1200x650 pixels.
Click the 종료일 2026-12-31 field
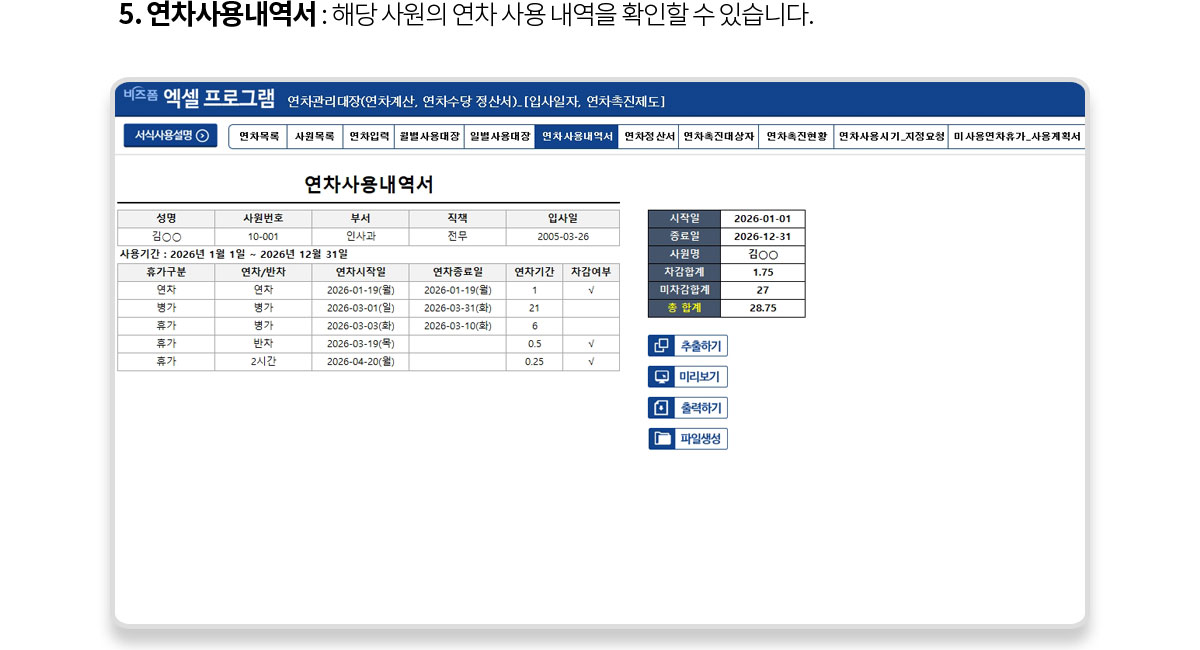pos(762,237)
